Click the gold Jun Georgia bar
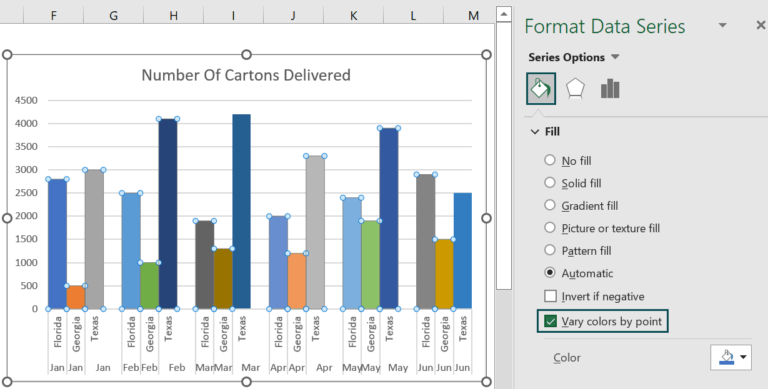This screenshot has width=768, height=389. [x=444, y=274]
